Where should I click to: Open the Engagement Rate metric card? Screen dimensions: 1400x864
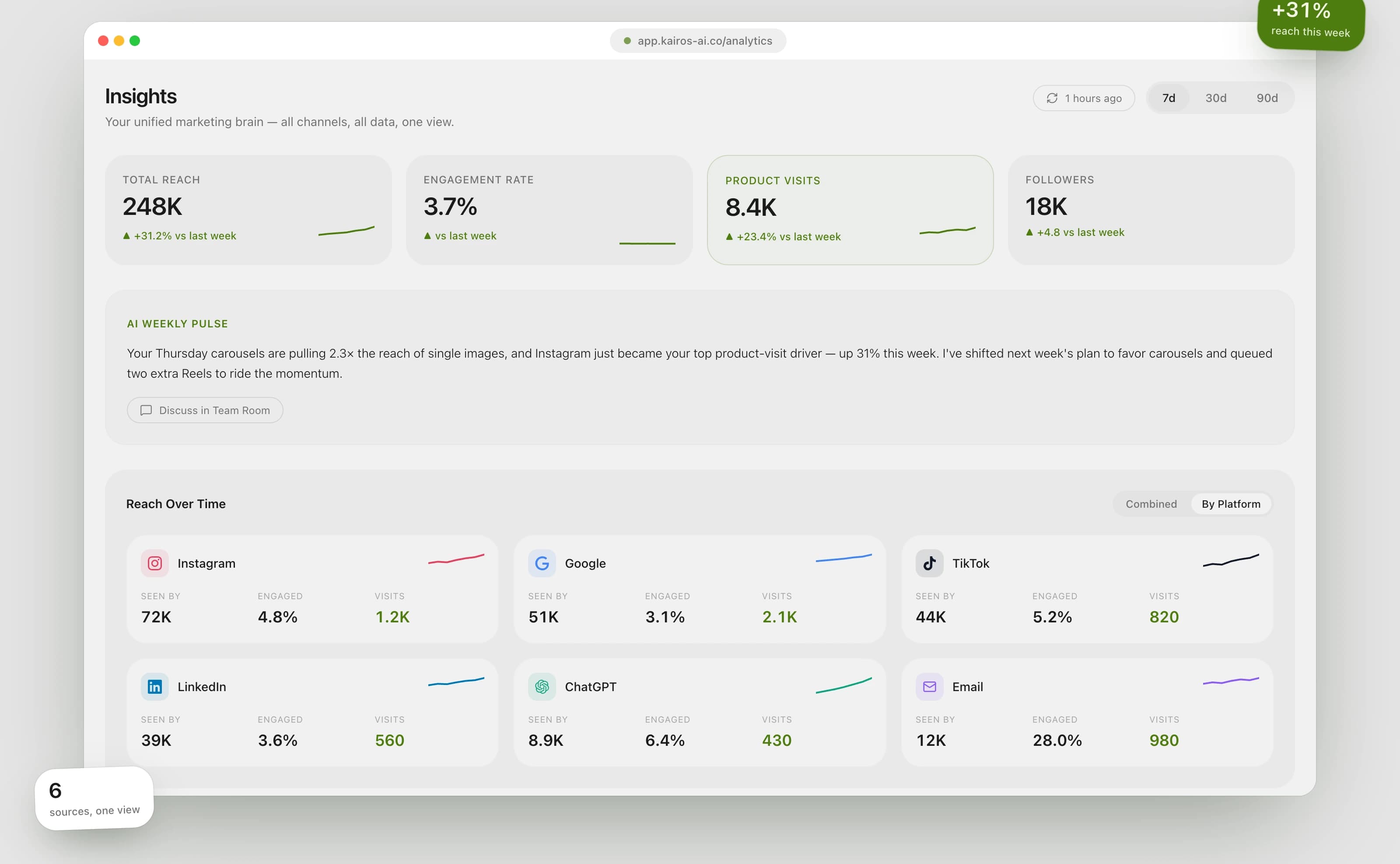pyautogui.click(x=549, y=210)
